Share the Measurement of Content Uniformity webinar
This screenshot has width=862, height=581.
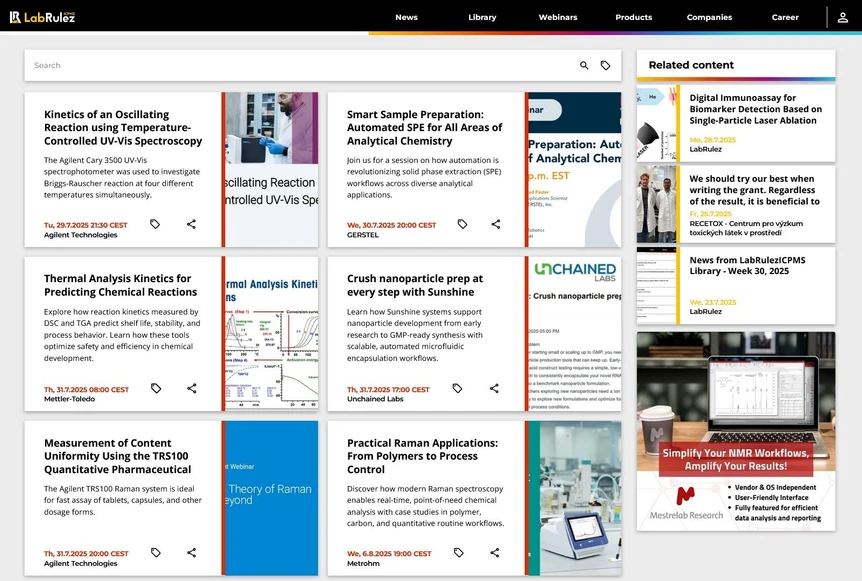coord(191,552)
